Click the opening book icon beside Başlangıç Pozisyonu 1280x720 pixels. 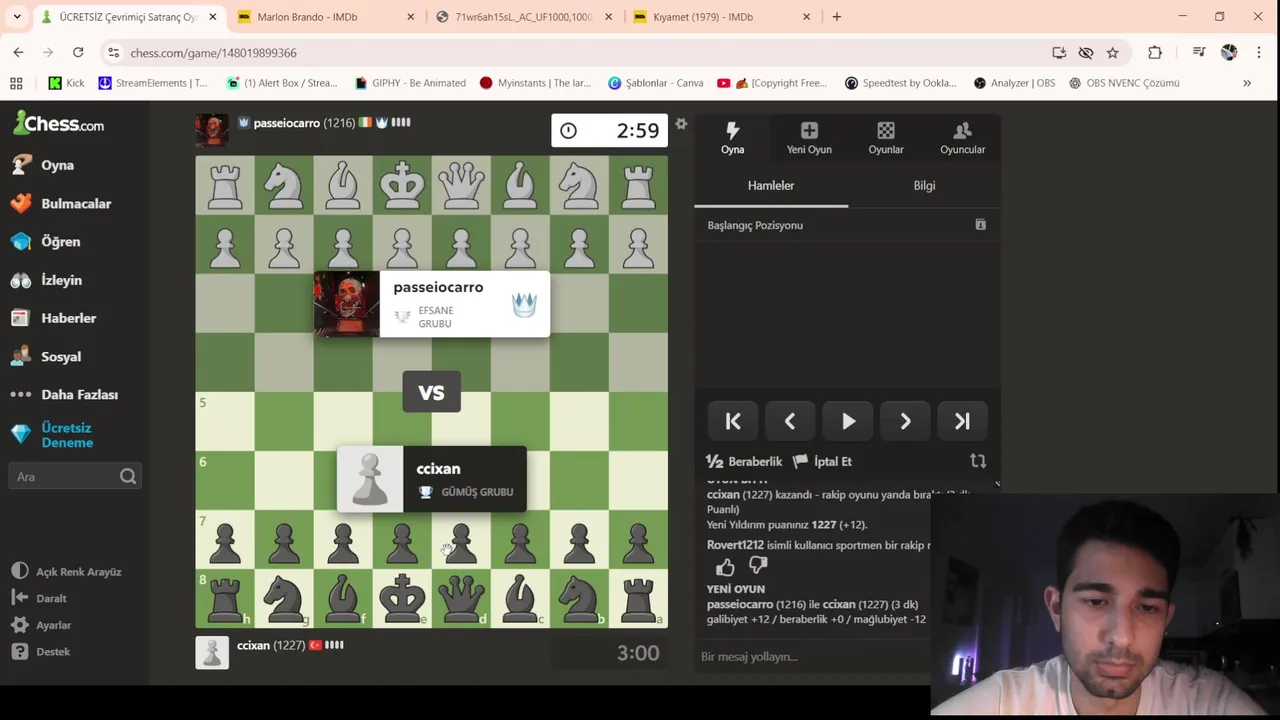(980, 225)
